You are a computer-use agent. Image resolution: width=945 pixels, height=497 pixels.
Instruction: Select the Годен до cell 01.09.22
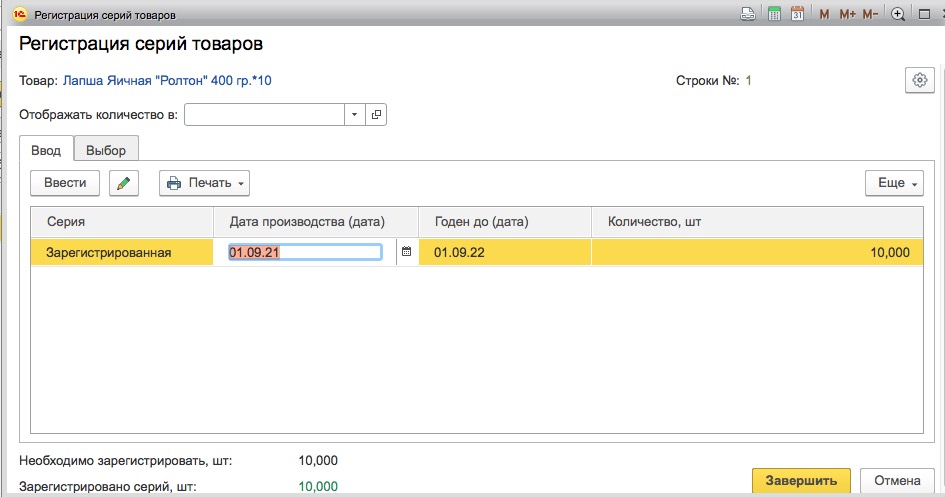[505, 252]
